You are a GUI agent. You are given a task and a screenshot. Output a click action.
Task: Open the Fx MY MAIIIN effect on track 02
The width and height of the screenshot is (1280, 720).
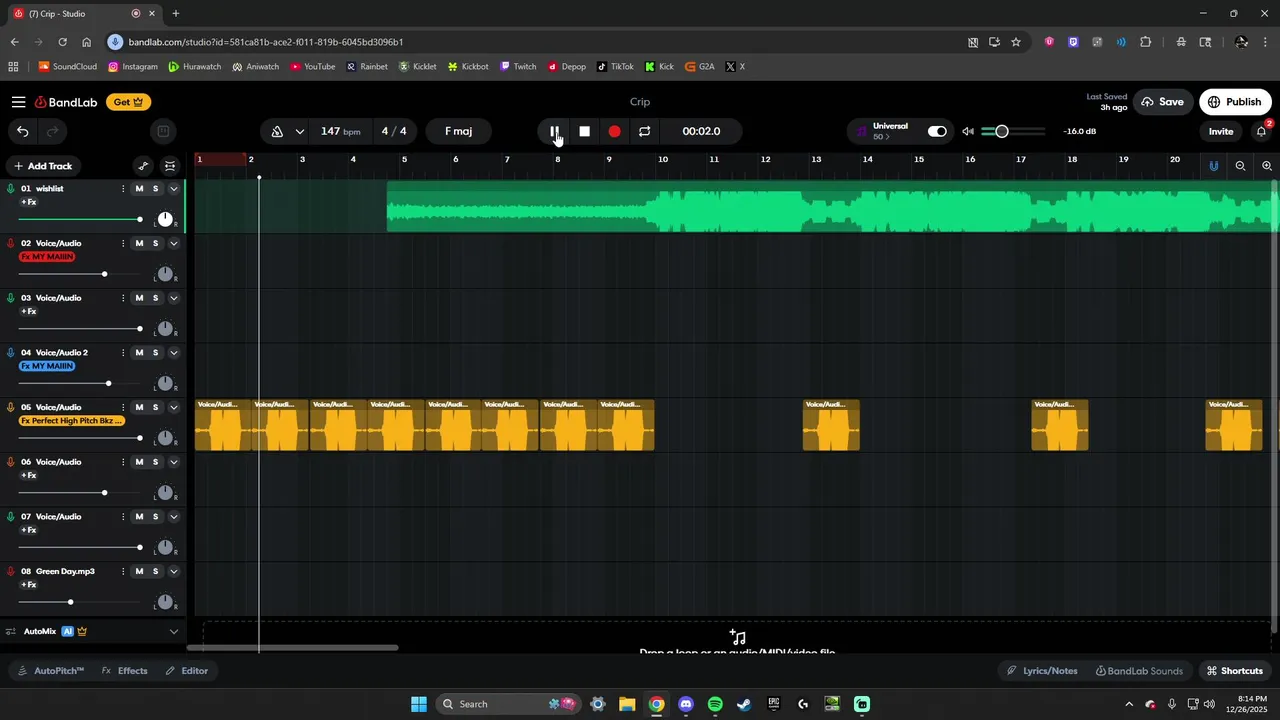click(48, 257)
